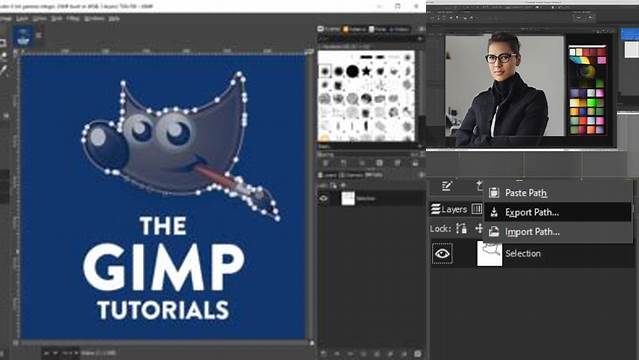Toggle eye icon in small paths panel
Screen dimensions: 639x360
(x=324, y=199)
